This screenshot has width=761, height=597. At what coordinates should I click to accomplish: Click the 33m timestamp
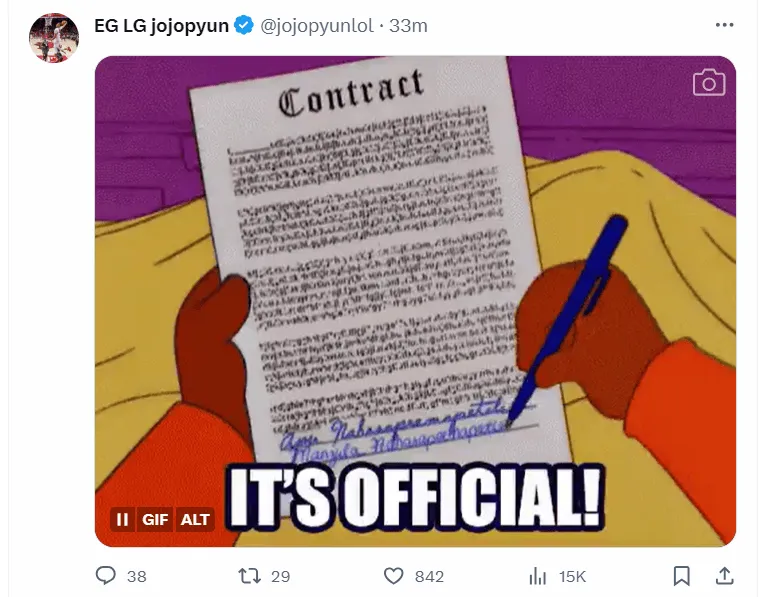tap(408, 25)
